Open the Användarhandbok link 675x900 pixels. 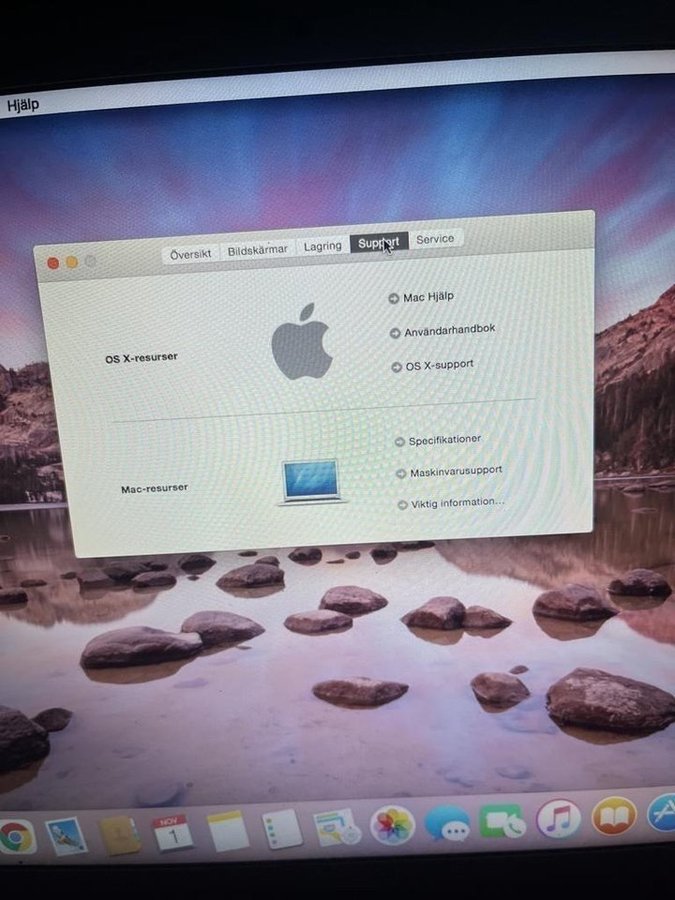point(449,329)
